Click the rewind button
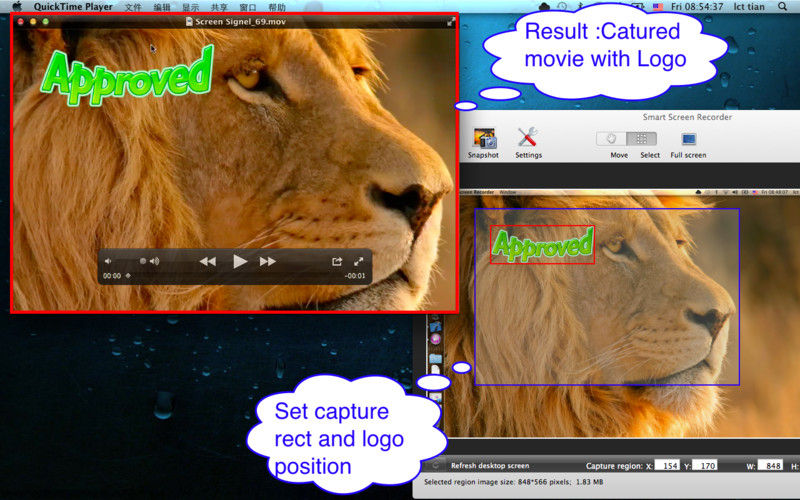This screenshot has height=500, width=800. click(207, 261)
